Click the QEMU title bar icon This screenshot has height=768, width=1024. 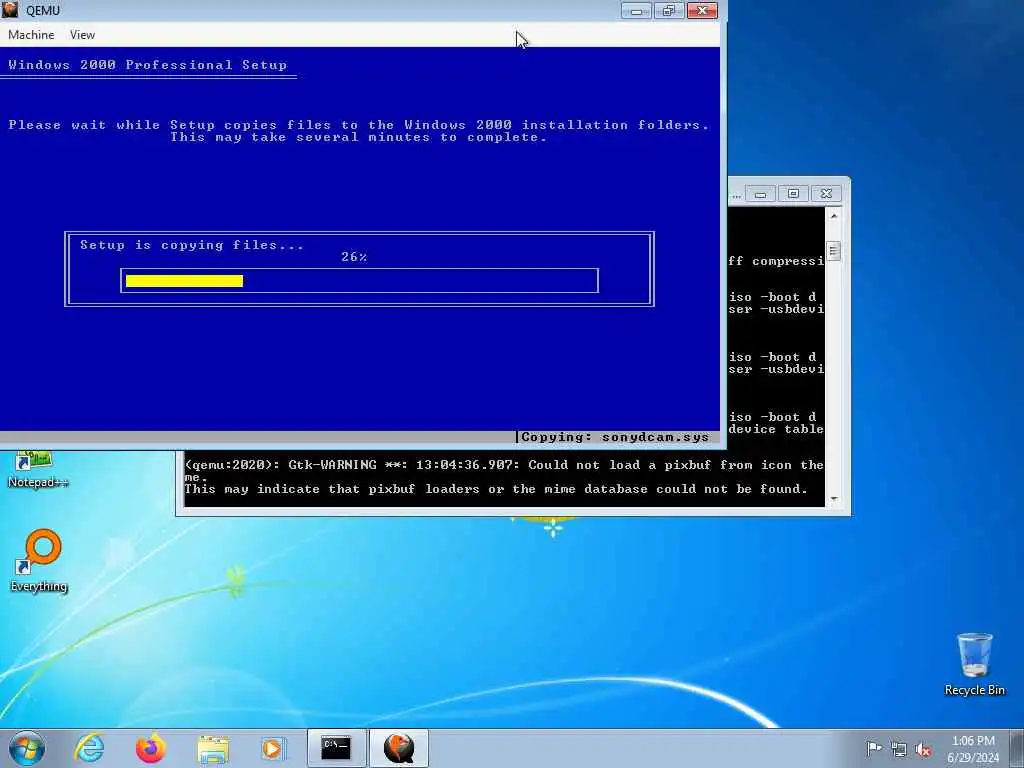click(x=10, y=10)
